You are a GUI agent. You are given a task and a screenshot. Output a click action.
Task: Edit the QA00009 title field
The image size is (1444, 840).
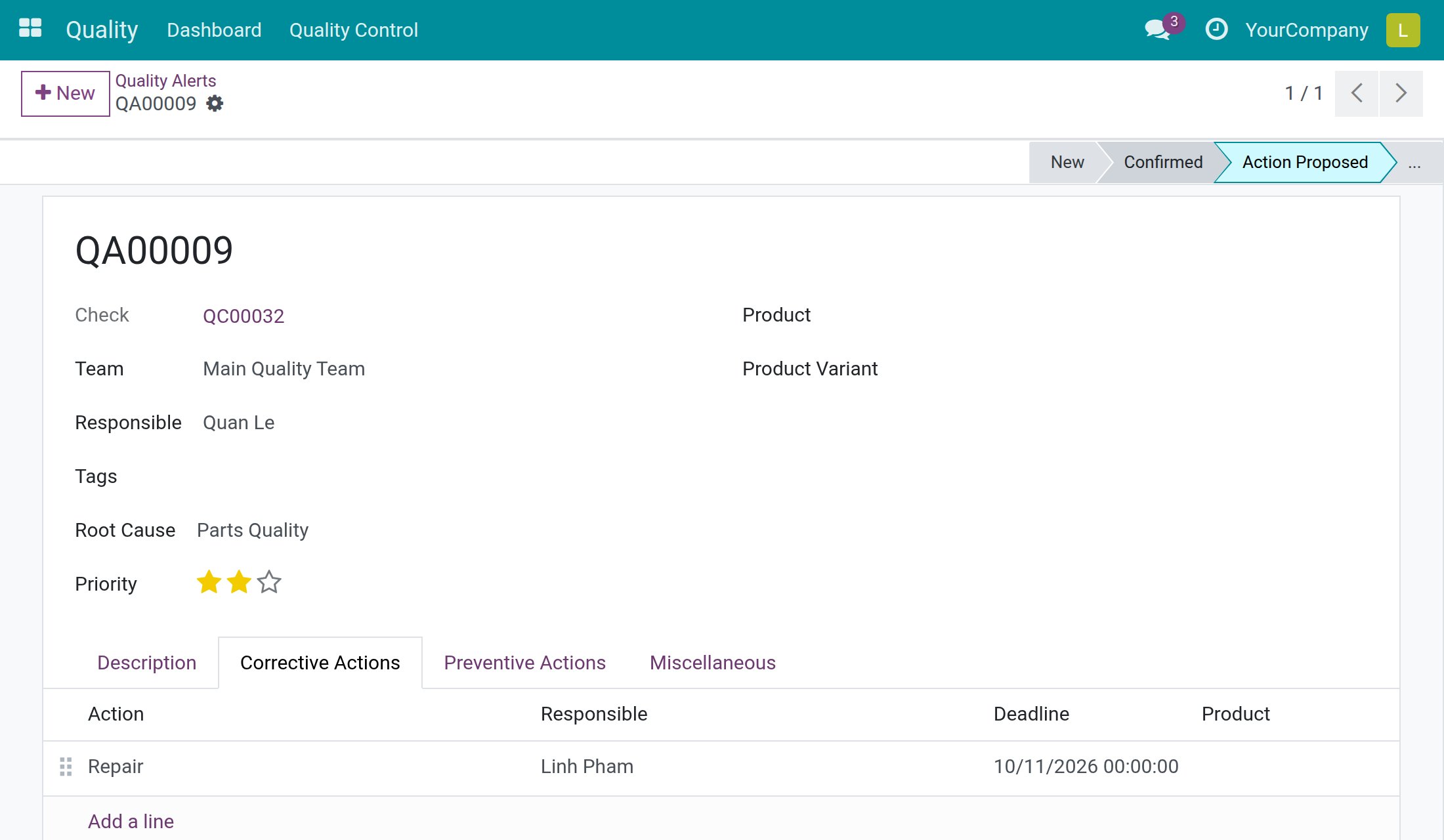point(154,251)
